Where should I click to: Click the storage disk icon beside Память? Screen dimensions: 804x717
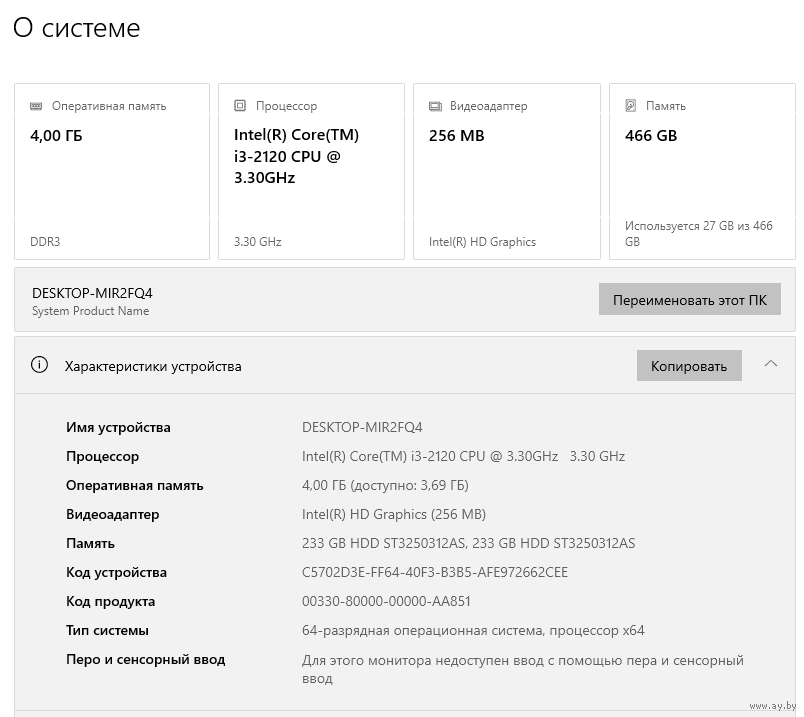(x=631, y=106)
